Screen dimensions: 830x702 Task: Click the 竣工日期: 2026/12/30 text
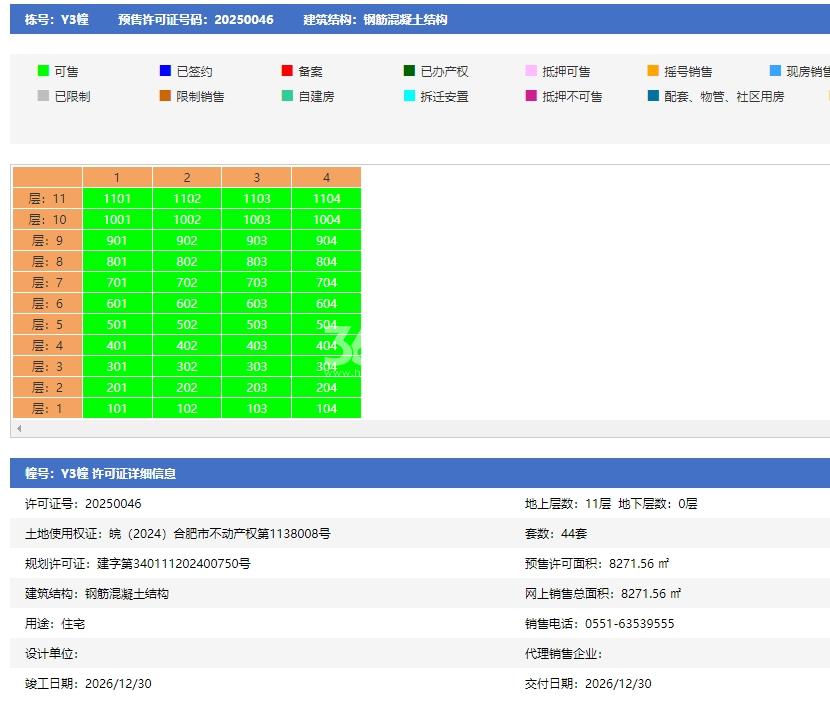coord(88,683)
